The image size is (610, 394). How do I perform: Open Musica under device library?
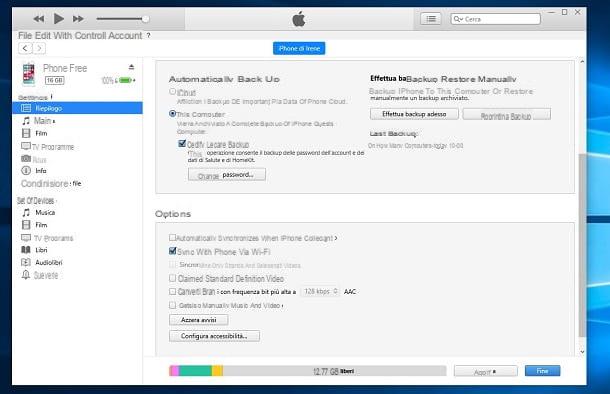[x=39, y=213]
